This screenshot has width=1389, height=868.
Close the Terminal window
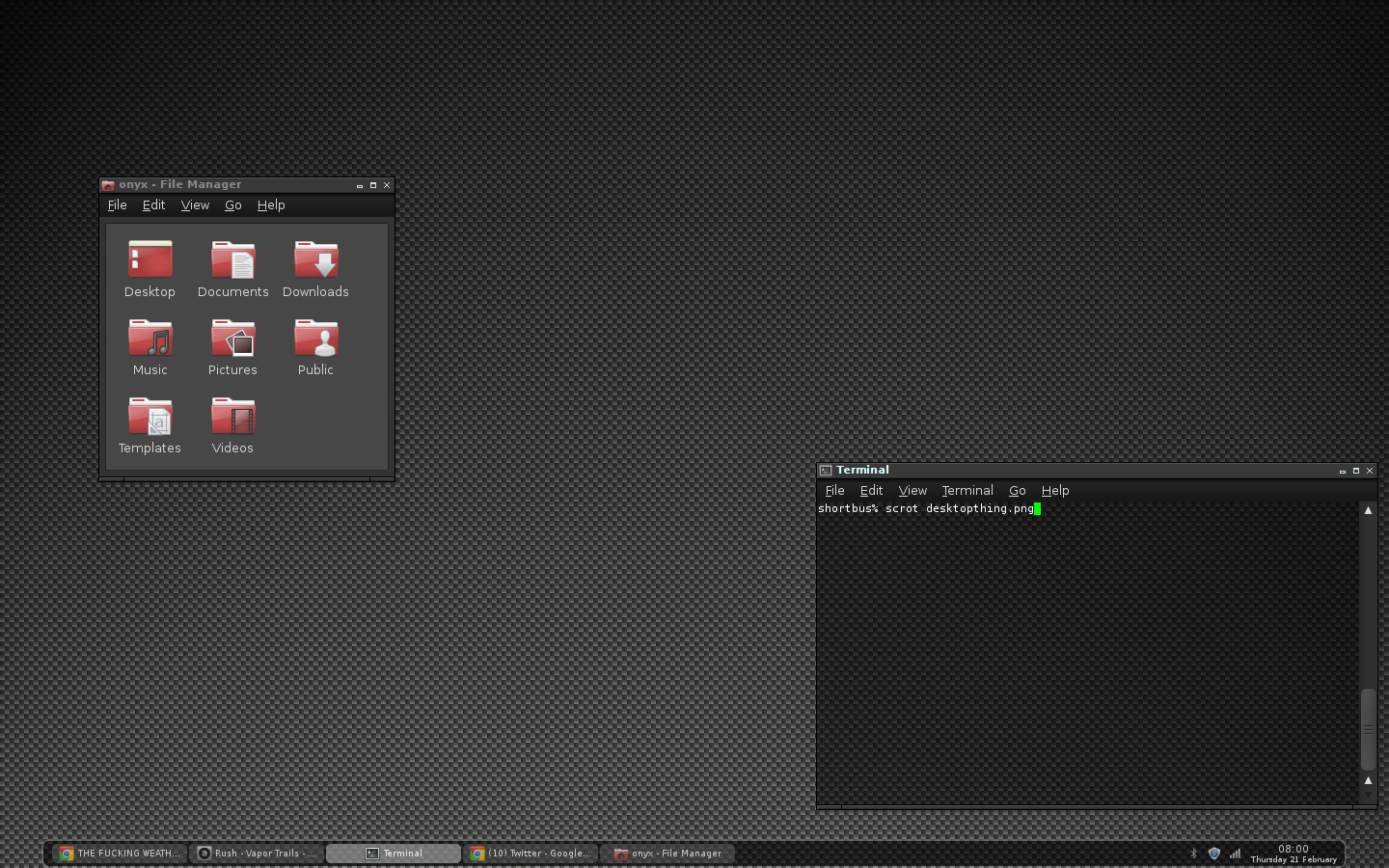click(x=1370, y=471)
